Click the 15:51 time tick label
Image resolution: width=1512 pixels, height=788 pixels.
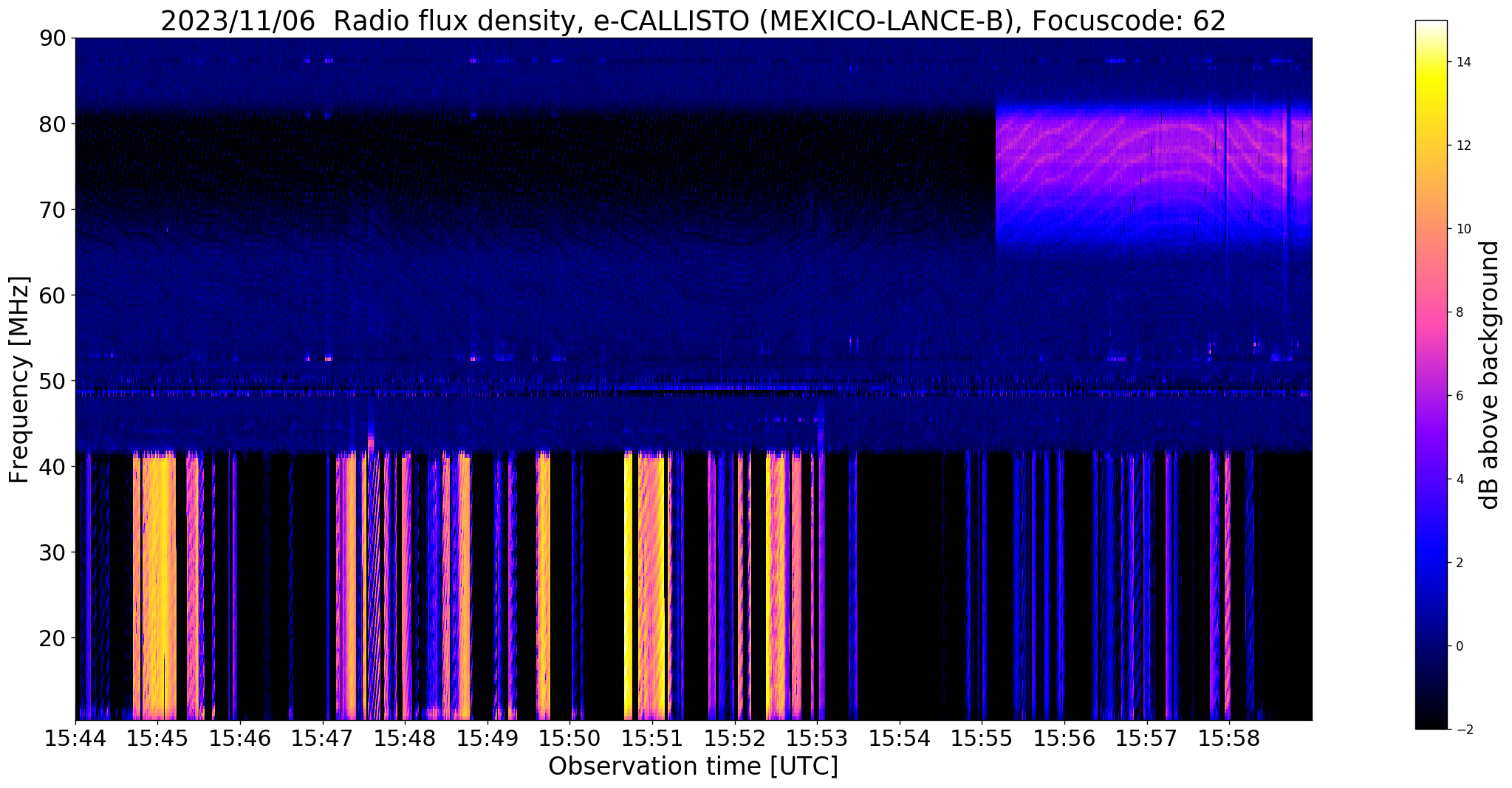pos(652,738)
